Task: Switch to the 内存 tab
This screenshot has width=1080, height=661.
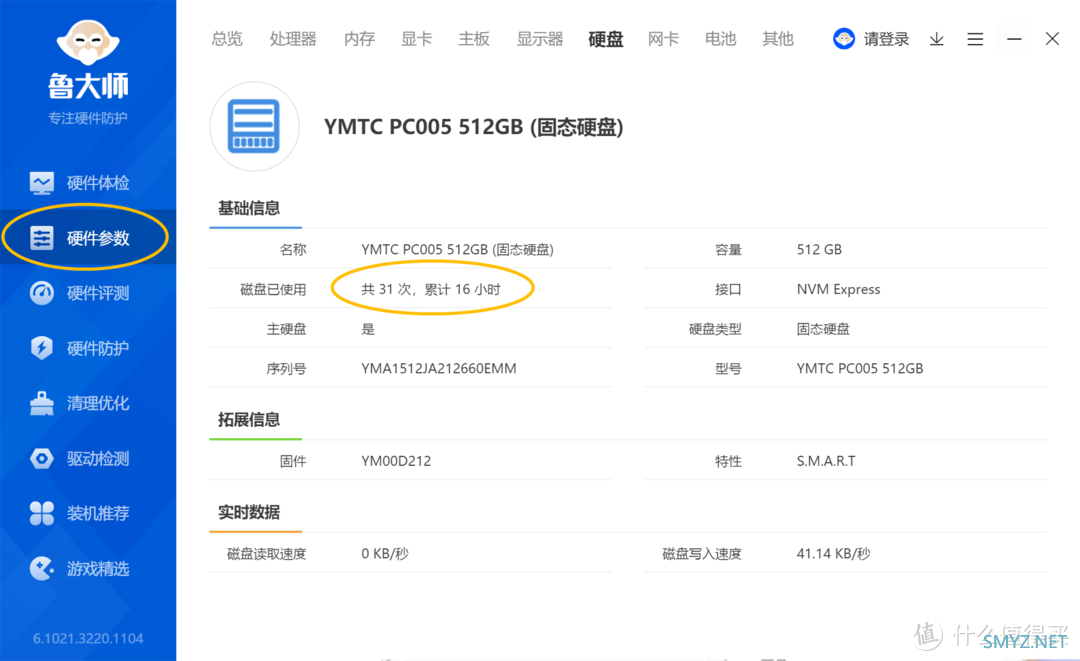Action: 360,39
